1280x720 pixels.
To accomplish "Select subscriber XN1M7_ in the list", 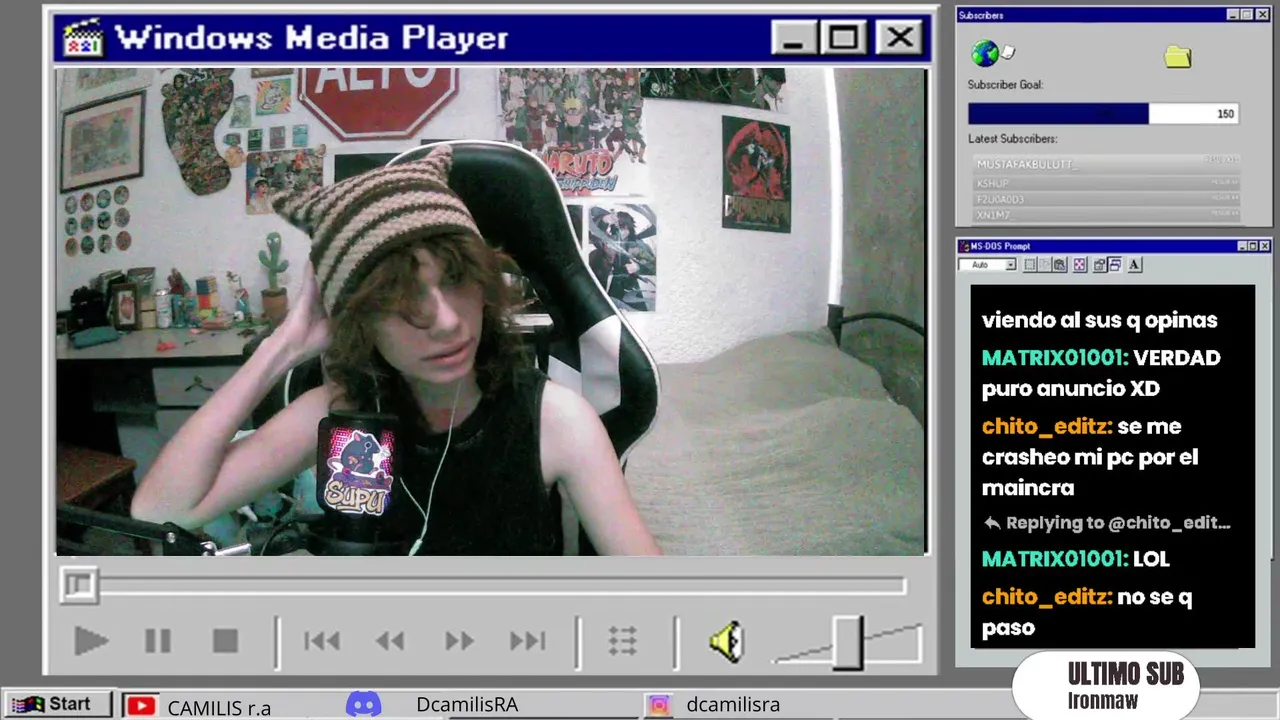I will tap(1107, 215).
